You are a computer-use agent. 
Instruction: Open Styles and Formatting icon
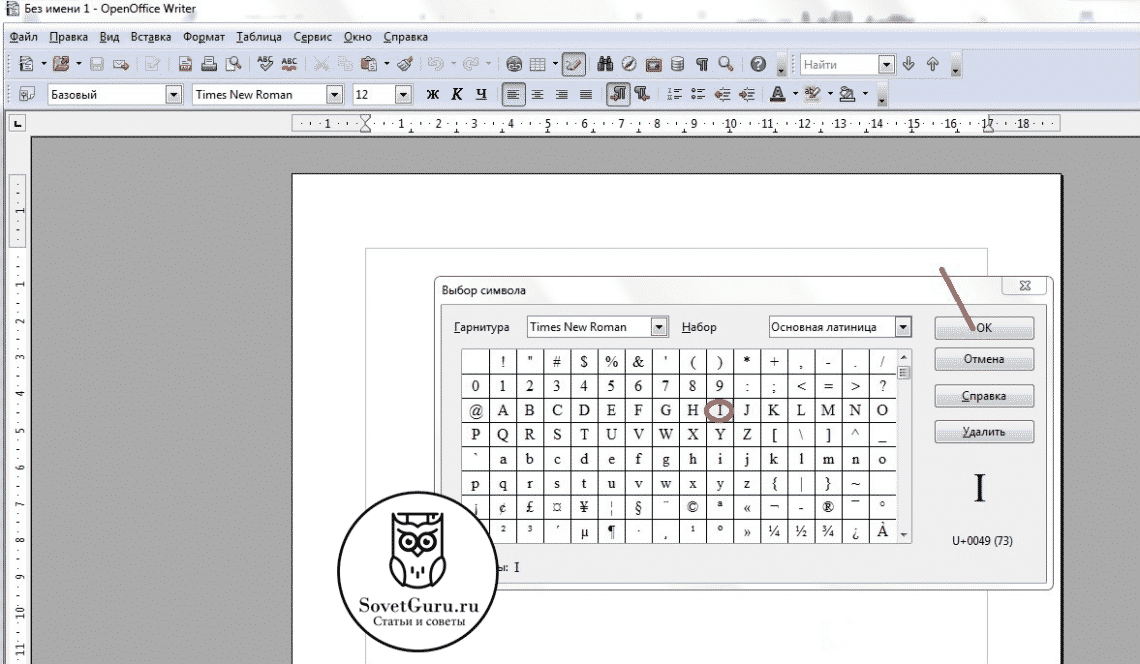pos(27,95)
